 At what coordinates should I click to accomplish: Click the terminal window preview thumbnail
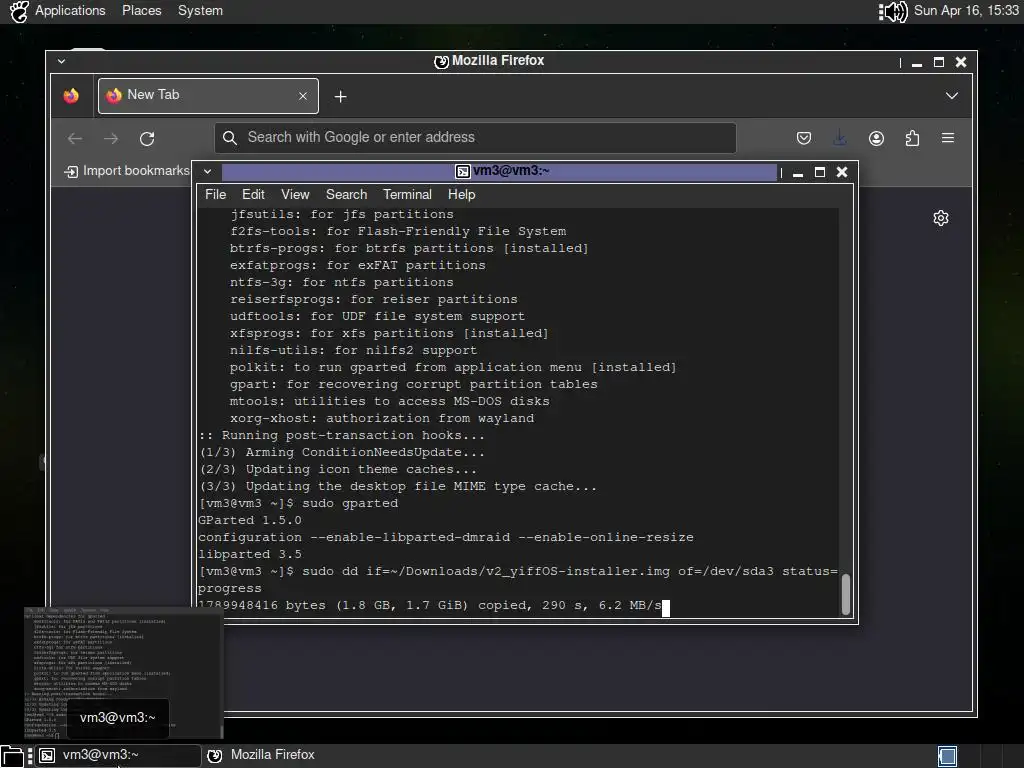(x=123, y=671)
